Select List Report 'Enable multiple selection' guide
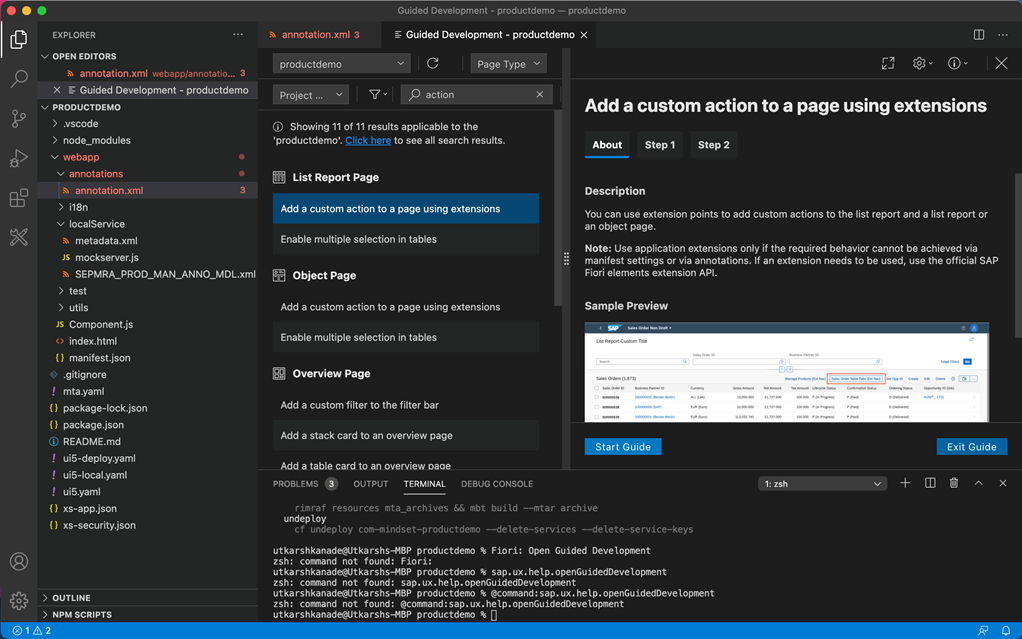The width and height of the screenshot is (1022, 639). [405, 239]
